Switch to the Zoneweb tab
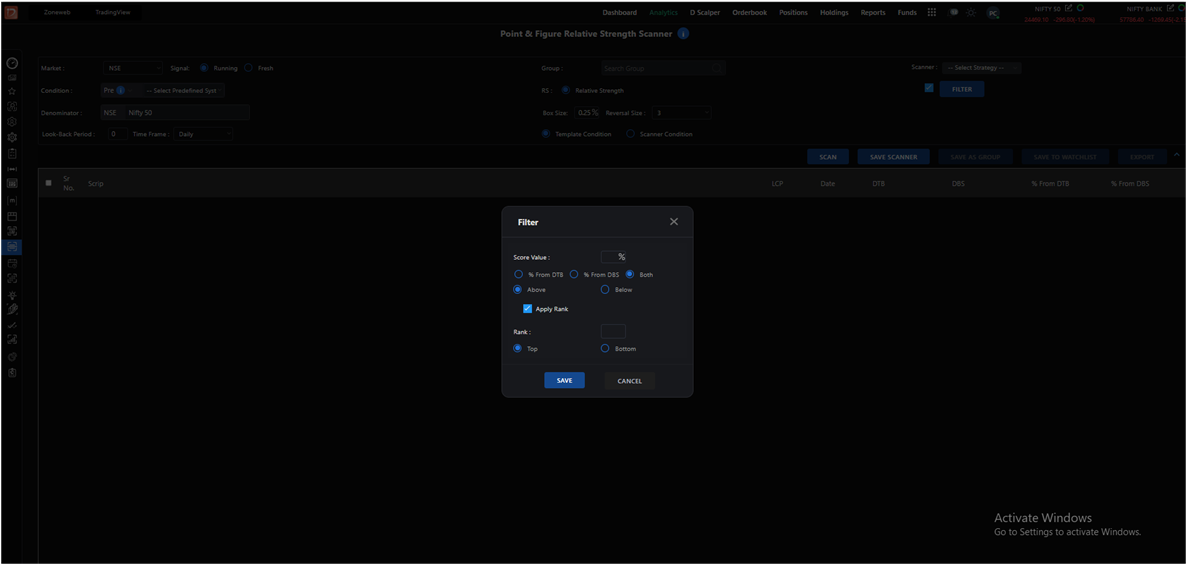The image size is (1187, 565). pyautogui.click(x=58, y=12)
